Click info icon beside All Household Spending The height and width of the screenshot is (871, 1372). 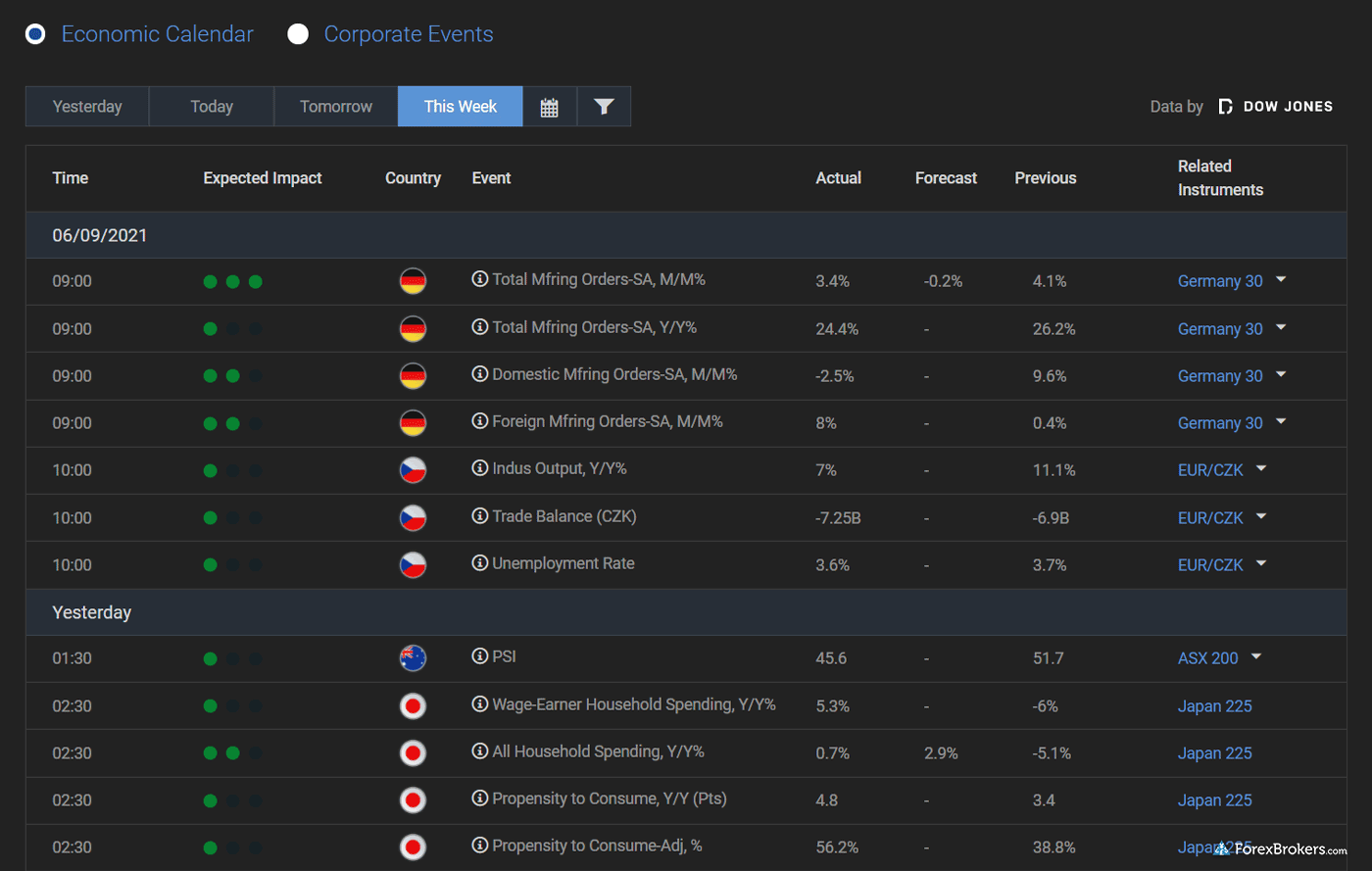pyautogui.click(x=480, y=751)
